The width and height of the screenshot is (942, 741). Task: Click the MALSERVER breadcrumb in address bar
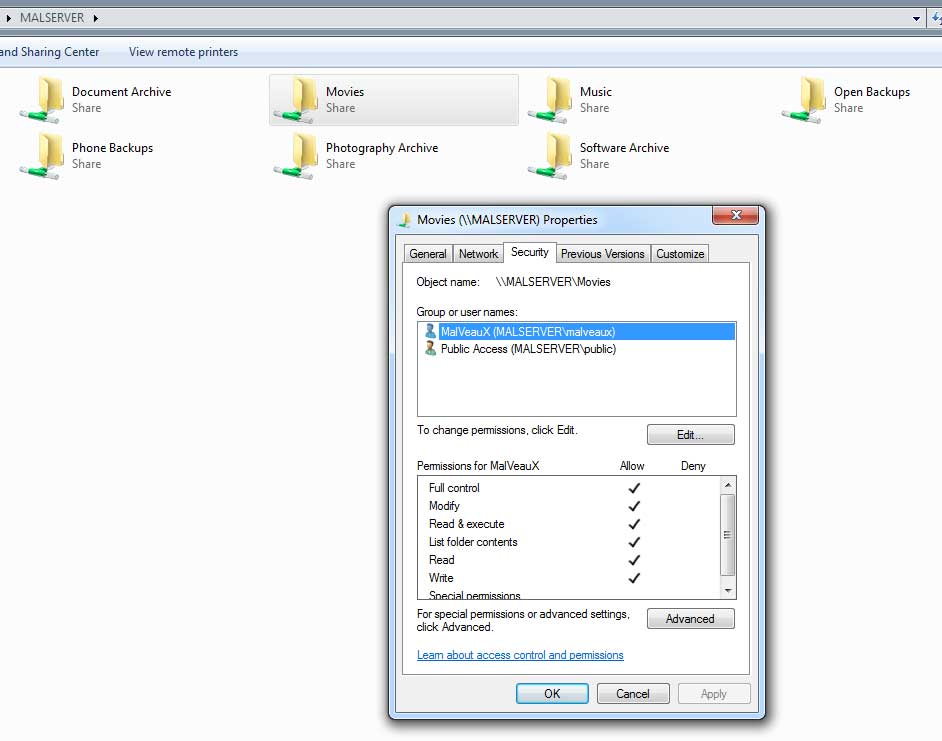(52, 18)
